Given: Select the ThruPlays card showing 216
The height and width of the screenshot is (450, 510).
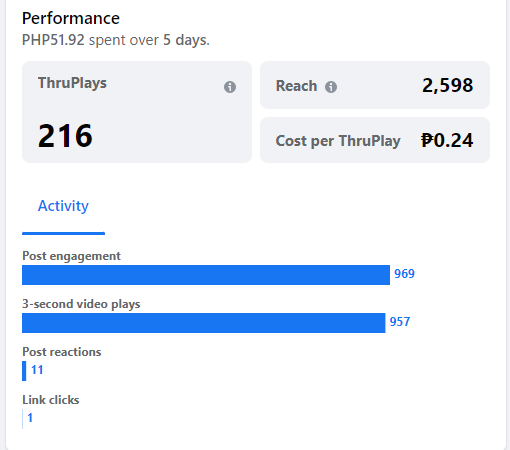Looking at the screenshot, I should point(137,112).
